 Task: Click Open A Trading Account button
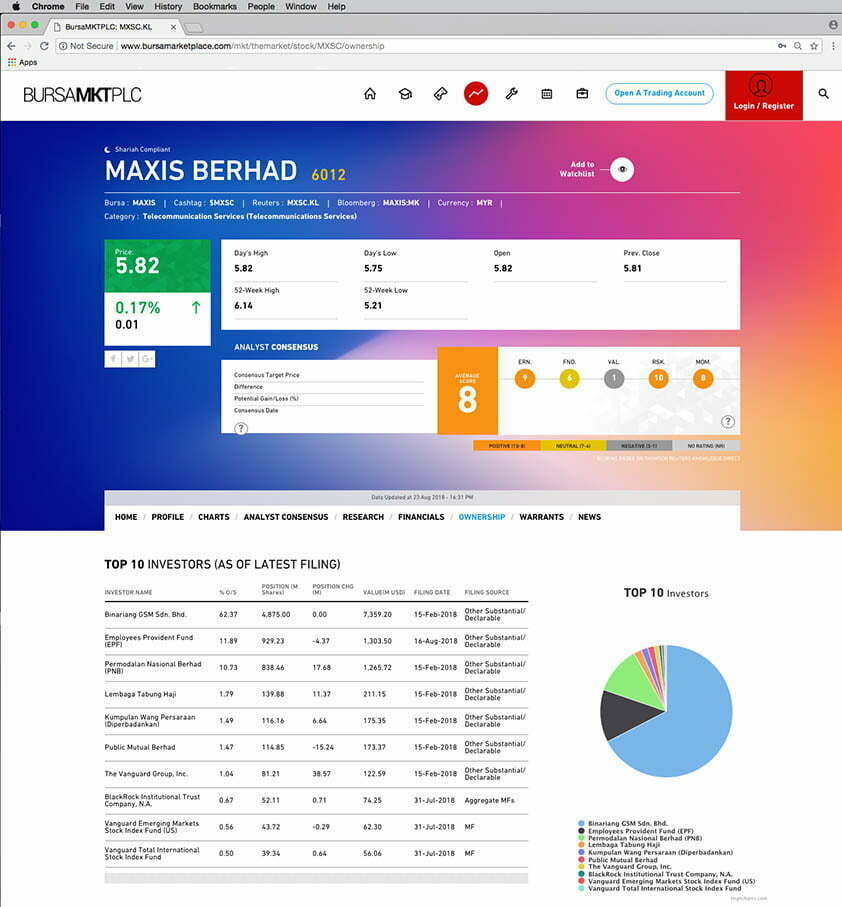(659, 93)
